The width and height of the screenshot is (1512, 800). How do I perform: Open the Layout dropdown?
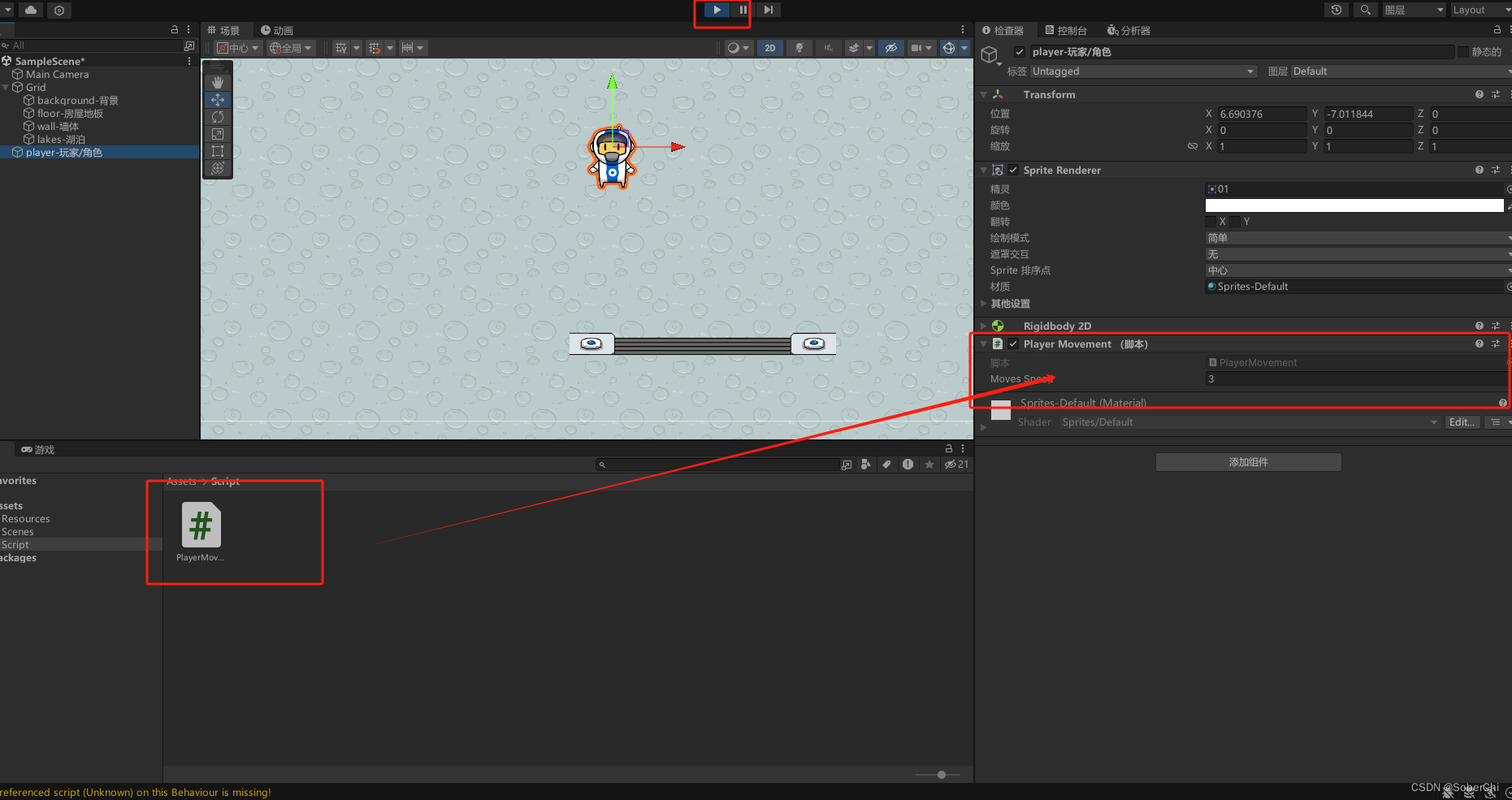(x=1480, y=10)
